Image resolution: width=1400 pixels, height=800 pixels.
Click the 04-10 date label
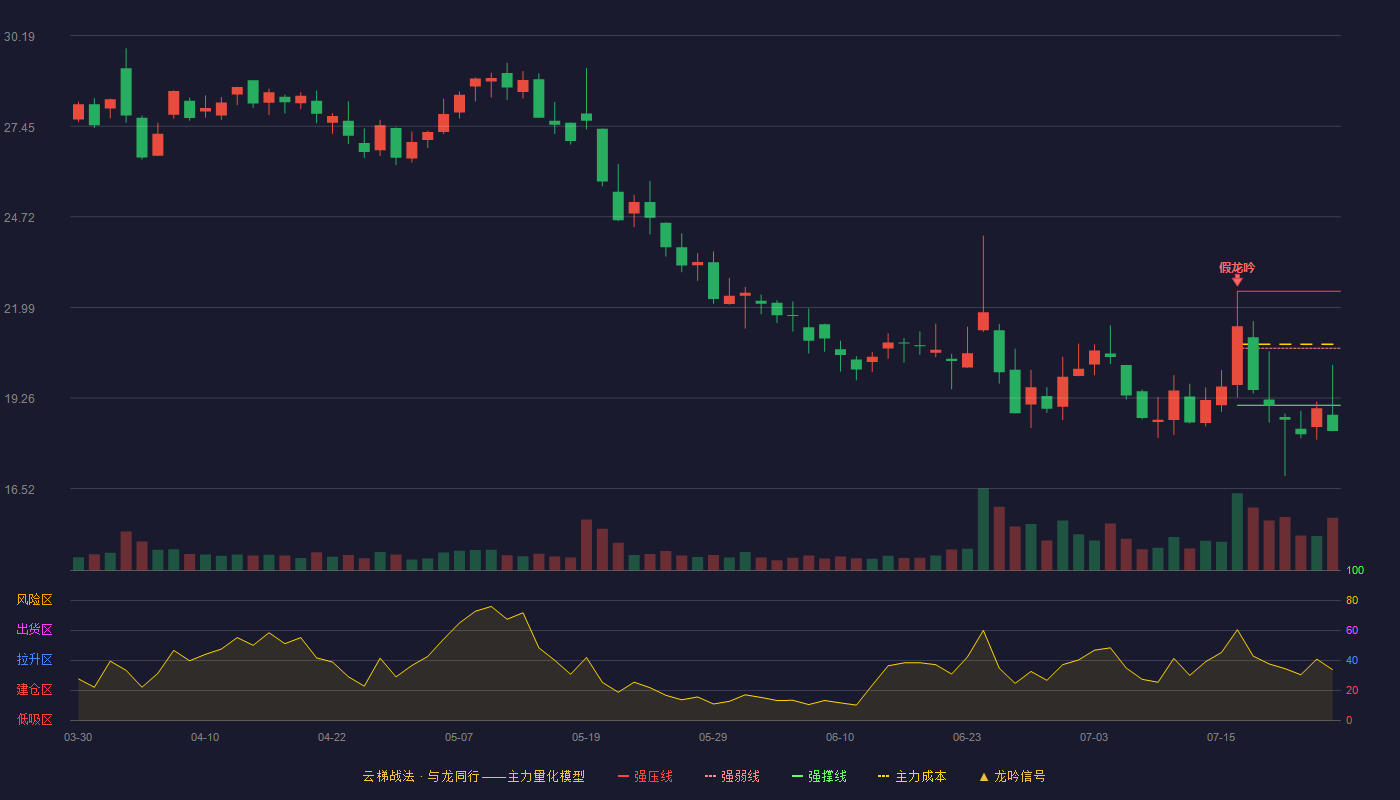click(x=205, y=737)
